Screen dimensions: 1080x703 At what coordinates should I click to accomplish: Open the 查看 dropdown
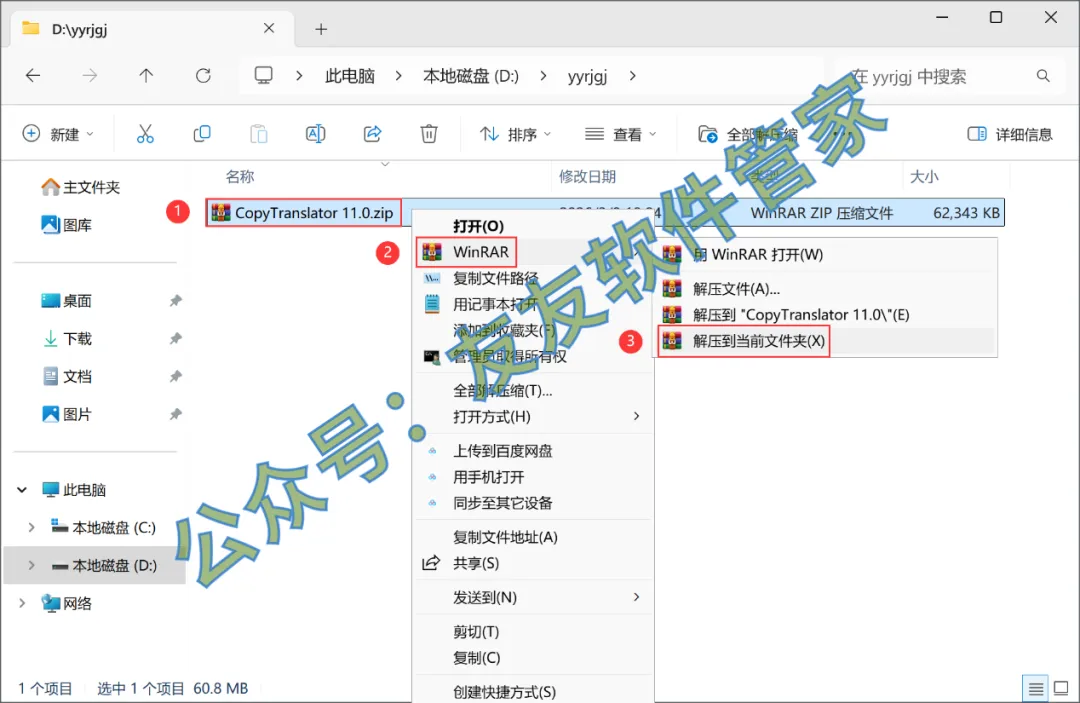621,134
